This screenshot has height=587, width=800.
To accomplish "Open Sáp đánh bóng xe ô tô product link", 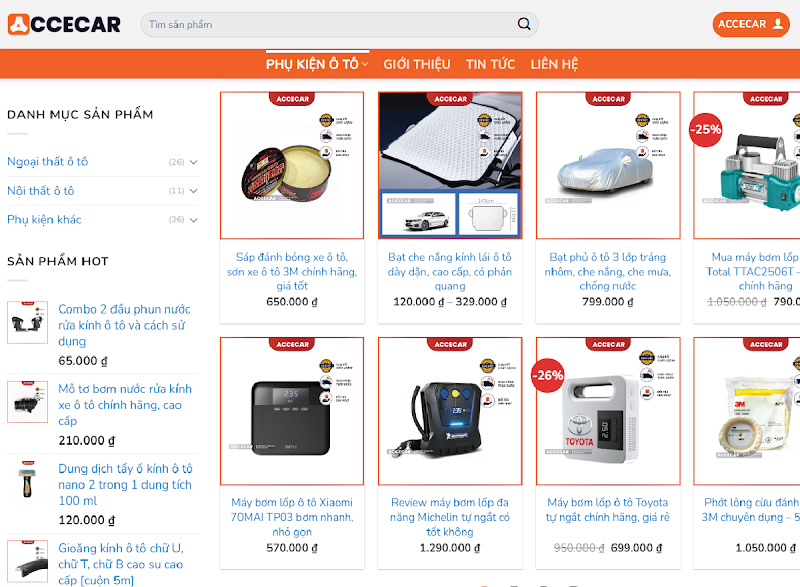I will point(292,271).
